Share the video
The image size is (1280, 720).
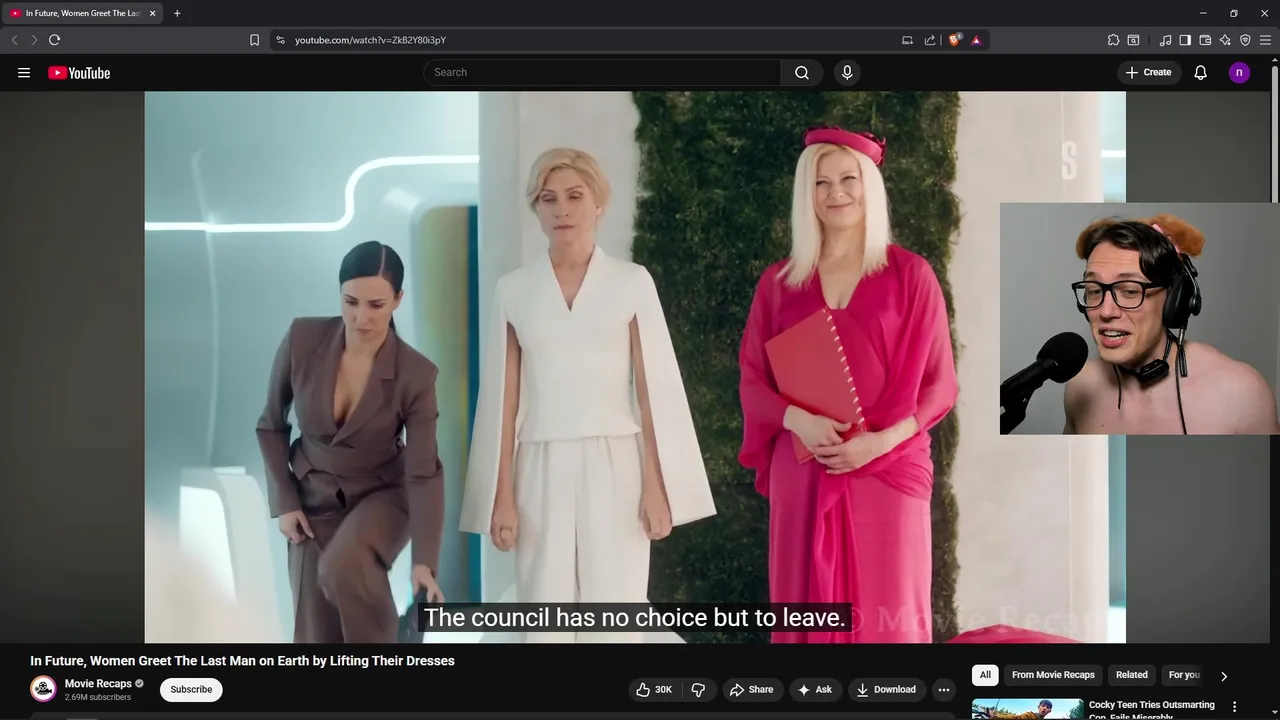coord(751,689)
